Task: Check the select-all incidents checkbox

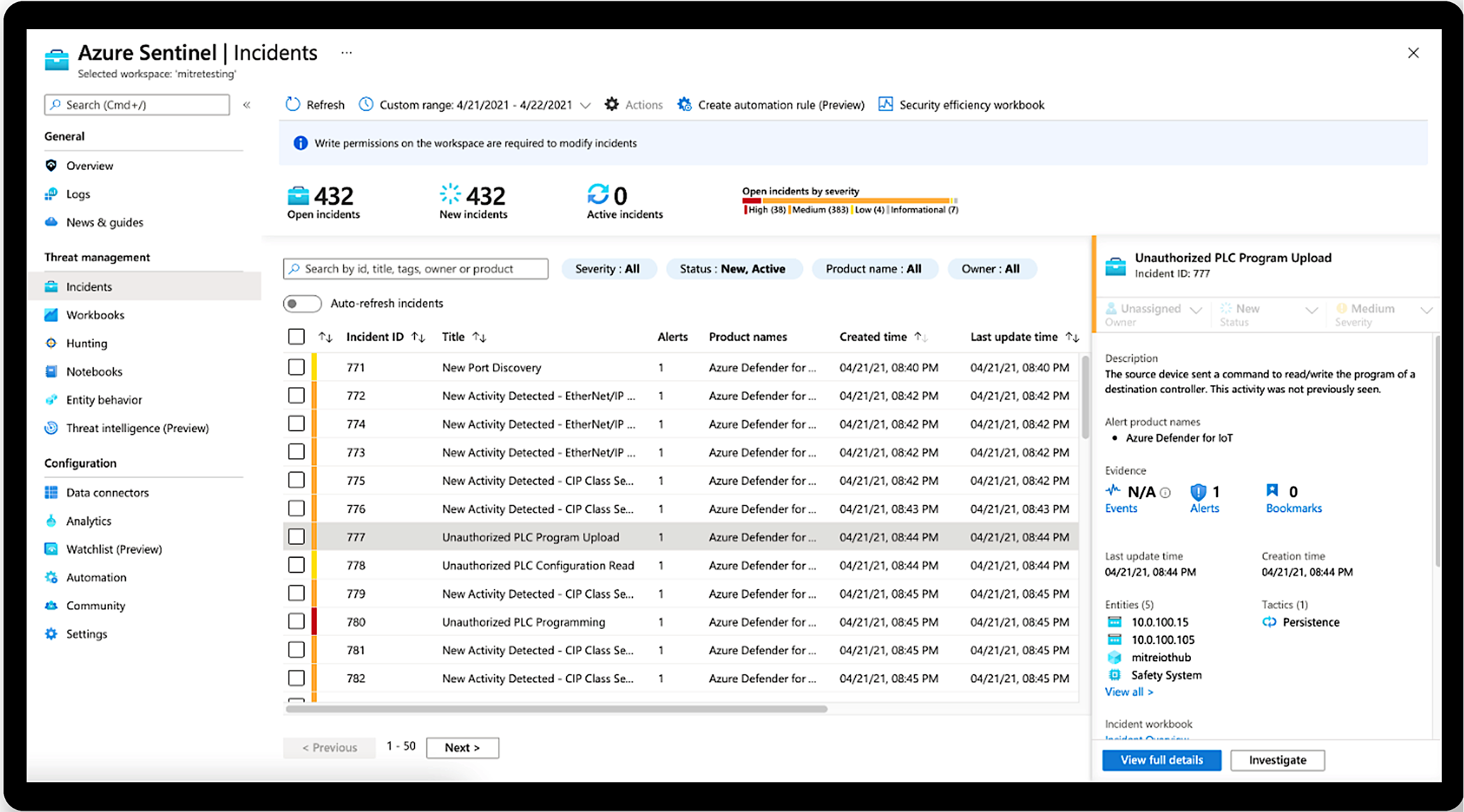Action: [296, 336]
